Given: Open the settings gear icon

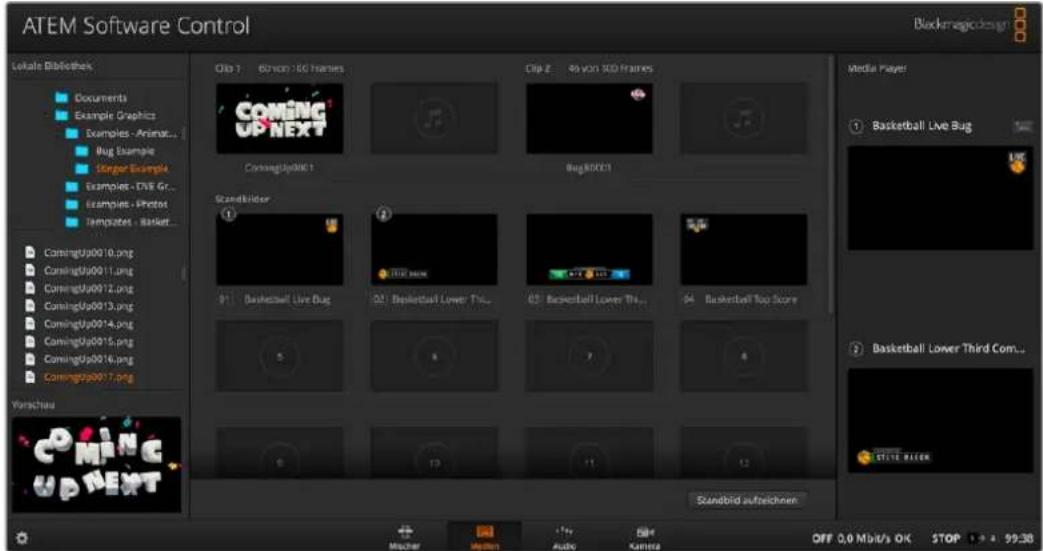Looking at the screenshot, I should click(21, 538).
